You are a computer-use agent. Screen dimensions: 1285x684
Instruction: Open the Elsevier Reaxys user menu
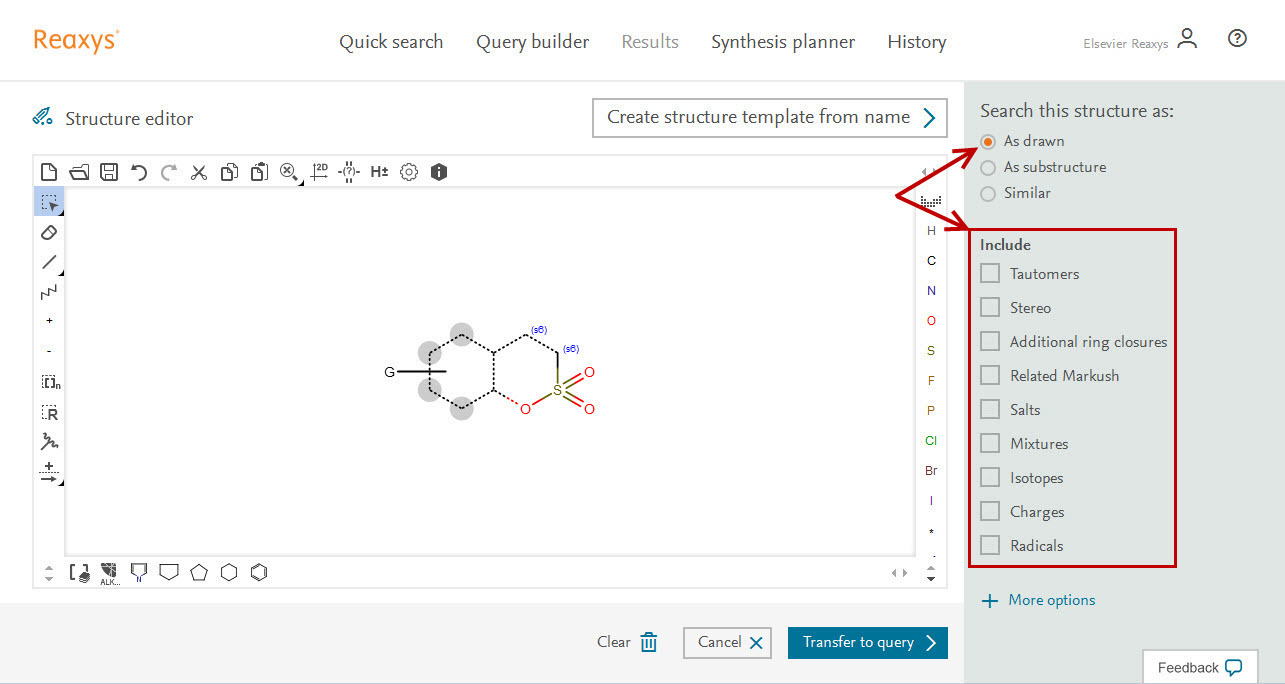[x=1186, y=40]
